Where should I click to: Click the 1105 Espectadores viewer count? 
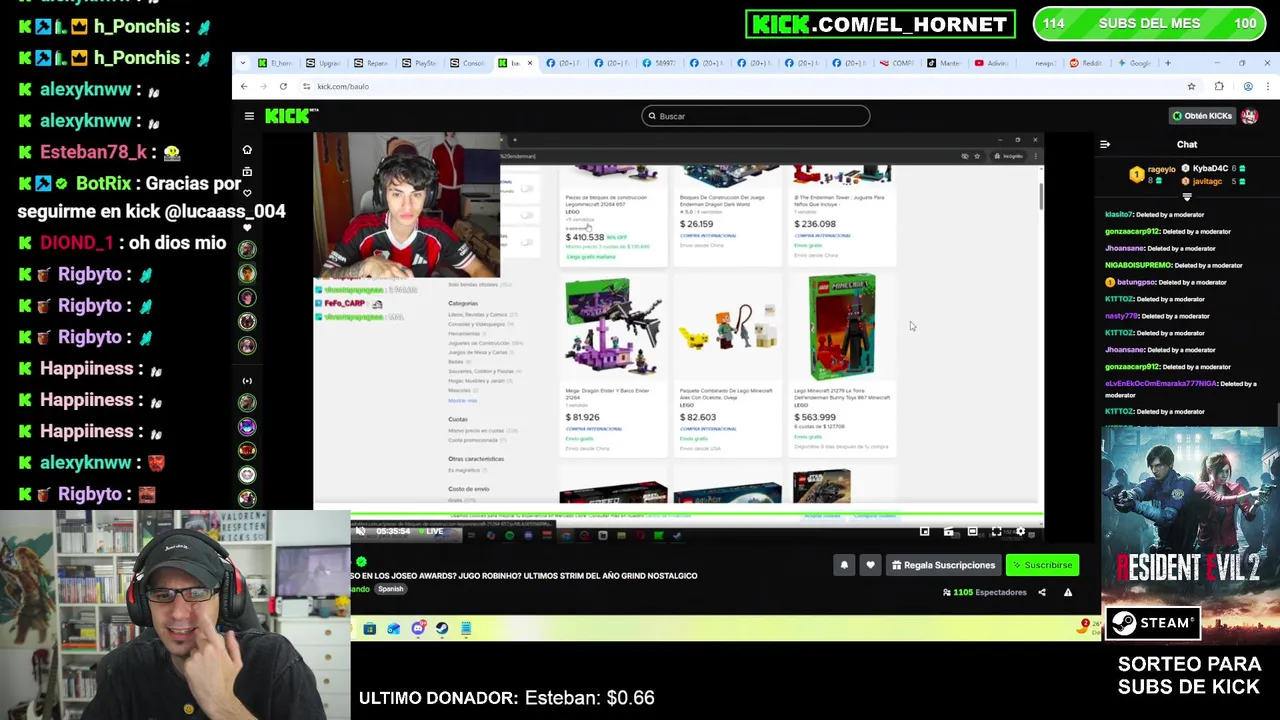[984, 592]
